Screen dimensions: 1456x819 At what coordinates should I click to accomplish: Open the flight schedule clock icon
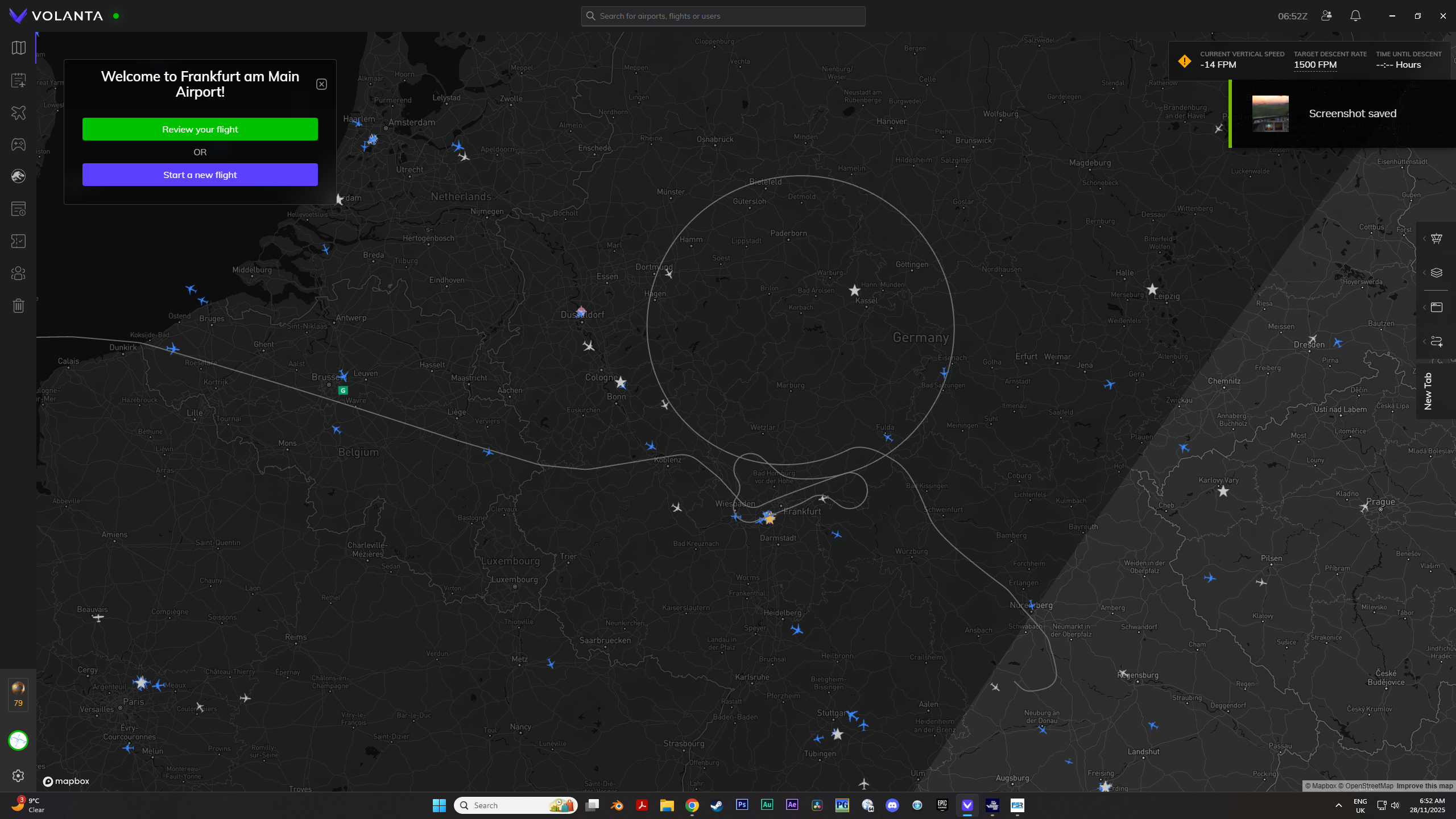(x=18, y=209)
